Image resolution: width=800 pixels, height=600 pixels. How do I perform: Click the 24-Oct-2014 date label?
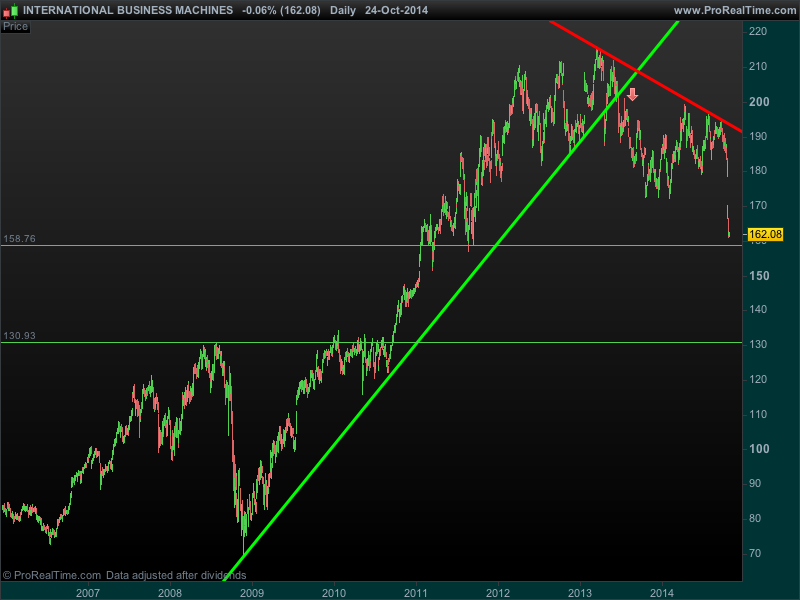(396, 10)
